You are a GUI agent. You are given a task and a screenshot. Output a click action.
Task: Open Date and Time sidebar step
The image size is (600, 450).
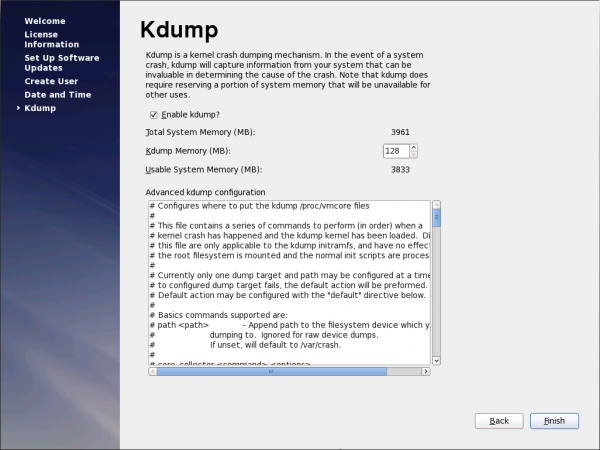57,95
